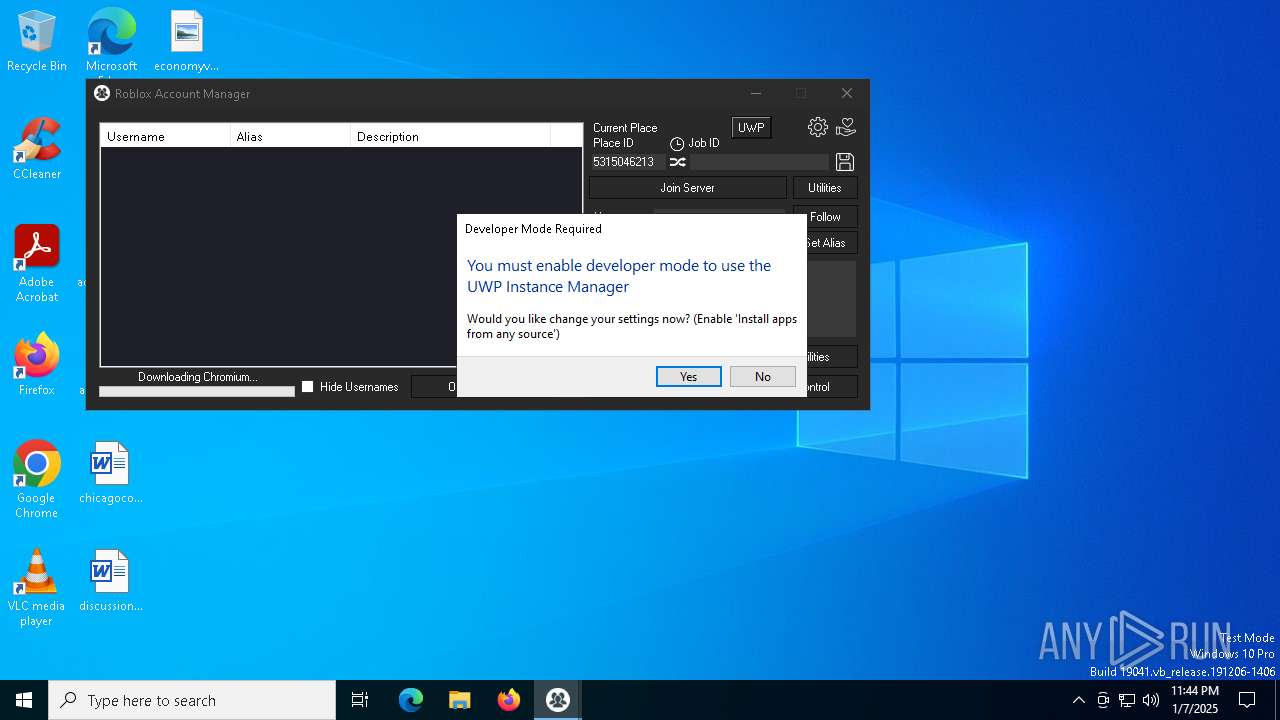The image size is (1280, 720).
Task: Open the settings gear in Account Manager
Action: tap(818, 127)
